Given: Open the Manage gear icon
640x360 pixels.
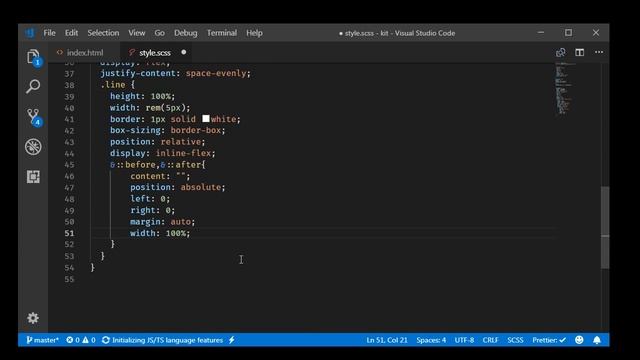Looking at the screenshot, I should pyautogui.click(x=33, y=318).
